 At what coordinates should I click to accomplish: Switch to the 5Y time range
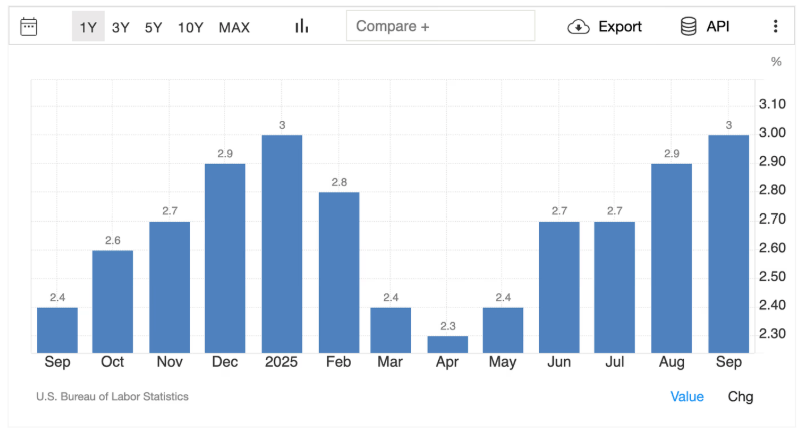coord(153,27)
